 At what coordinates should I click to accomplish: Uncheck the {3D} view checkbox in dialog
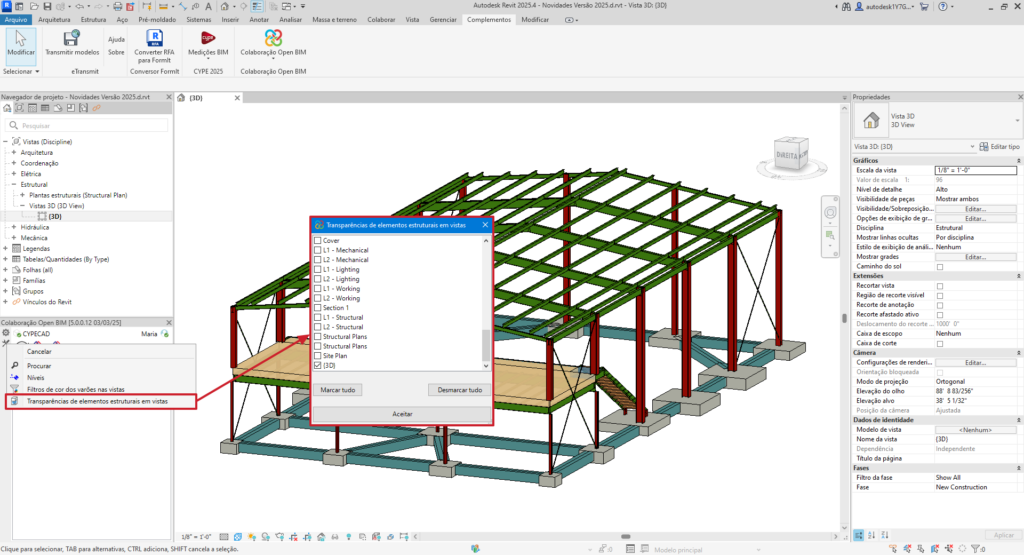318,366
